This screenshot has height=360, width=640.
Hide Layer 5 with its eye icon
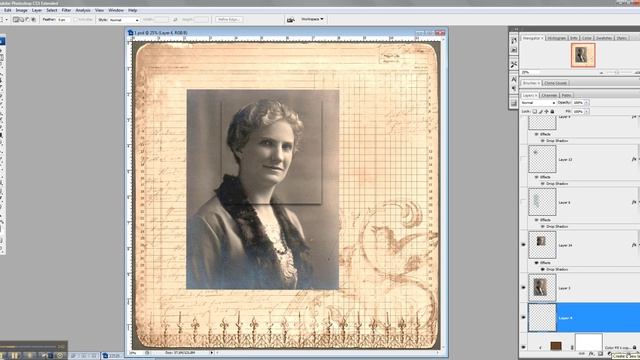[523, 287]
